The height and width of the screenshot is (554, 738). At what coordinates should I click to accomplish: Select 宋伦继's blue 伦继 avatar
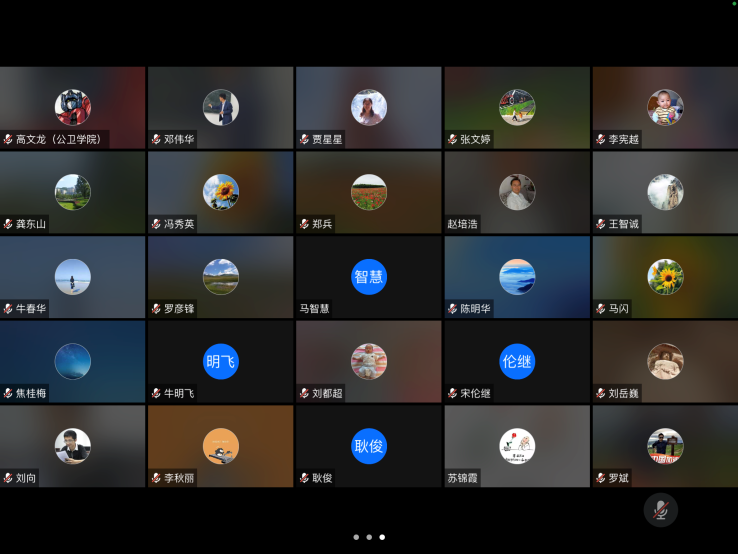coord(517,361)
